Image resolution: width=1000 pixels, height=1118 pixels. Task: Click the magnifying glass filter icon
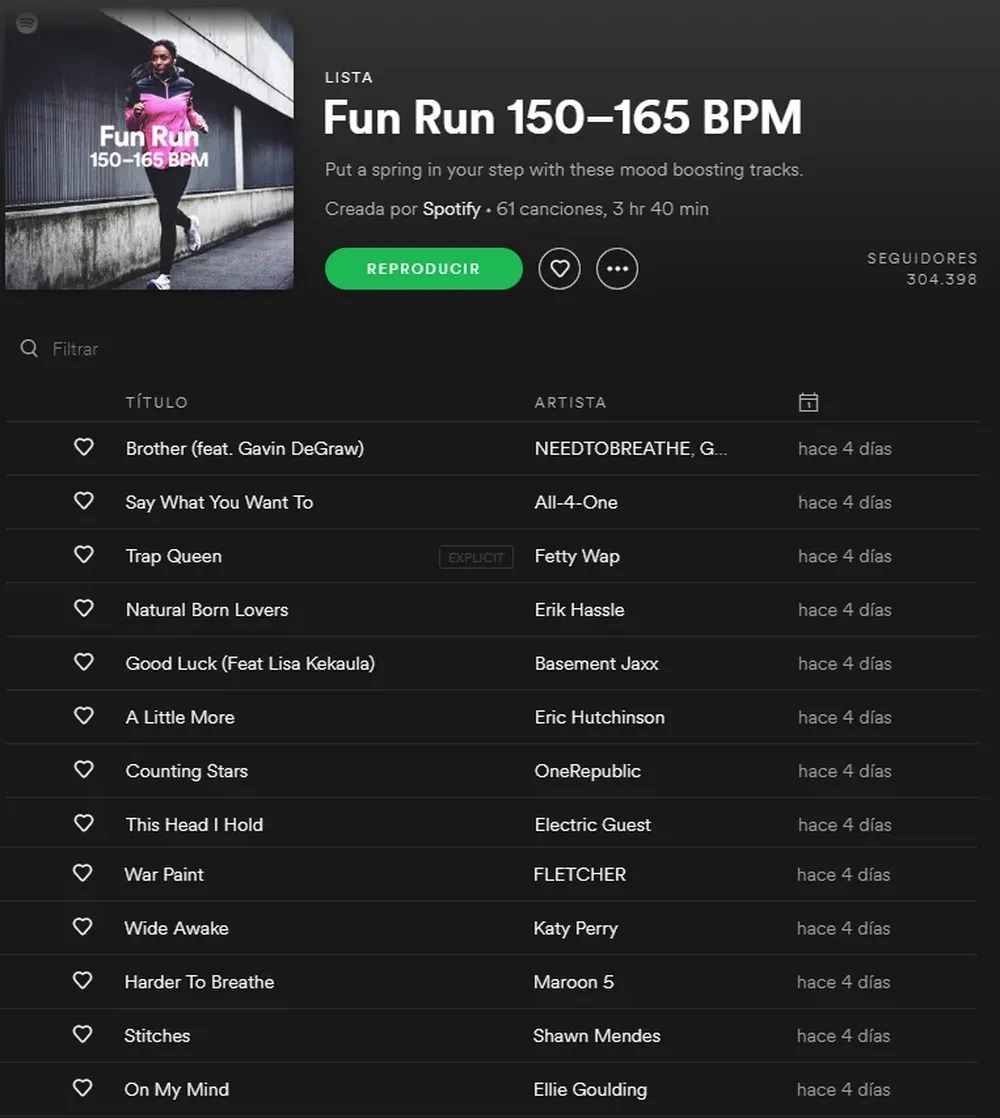[29, 348]
